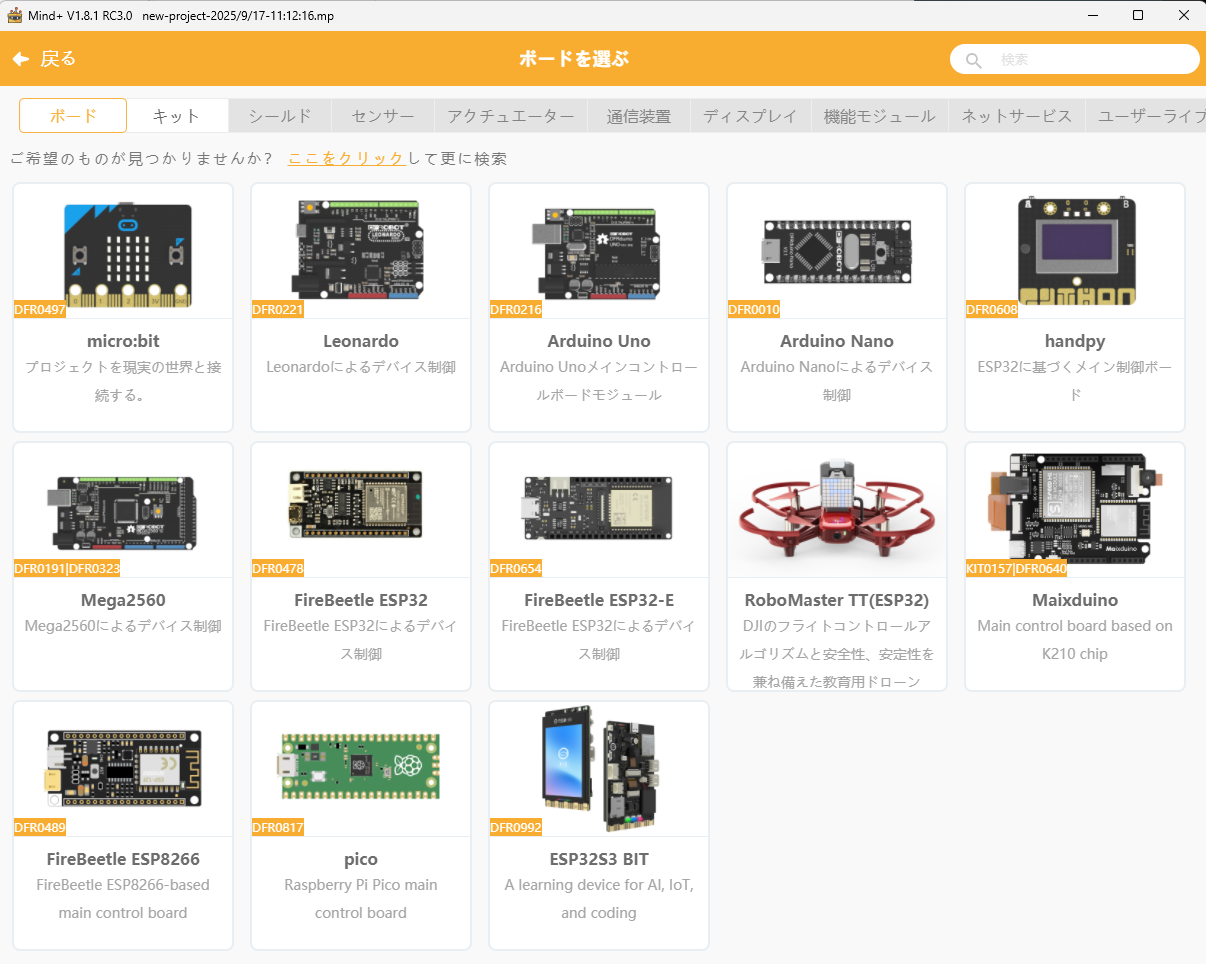Click the DFR0191|DFR0323 product code label
1206x964 pixels.
click(67, 569)
